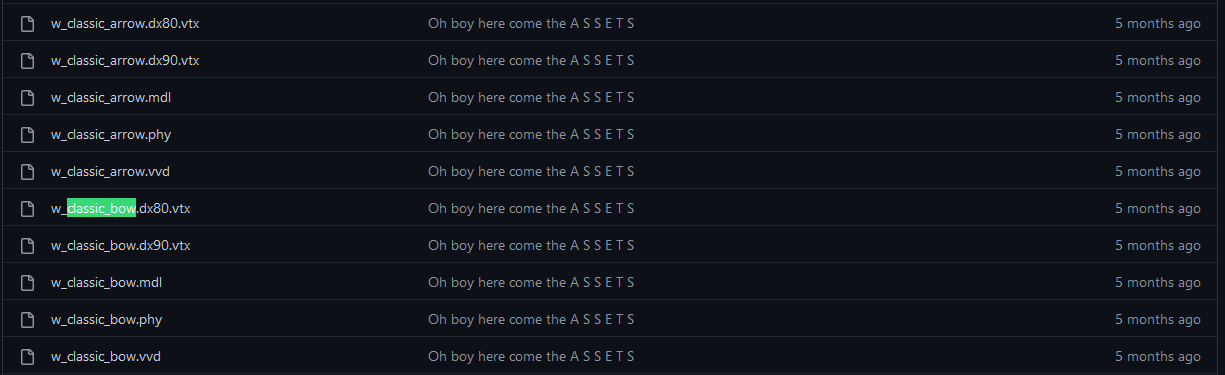The height and width of the screenshot is (375, 1225).
Task: Open the w_classic_bow.phy file
Action: click(x=107, y=319)
